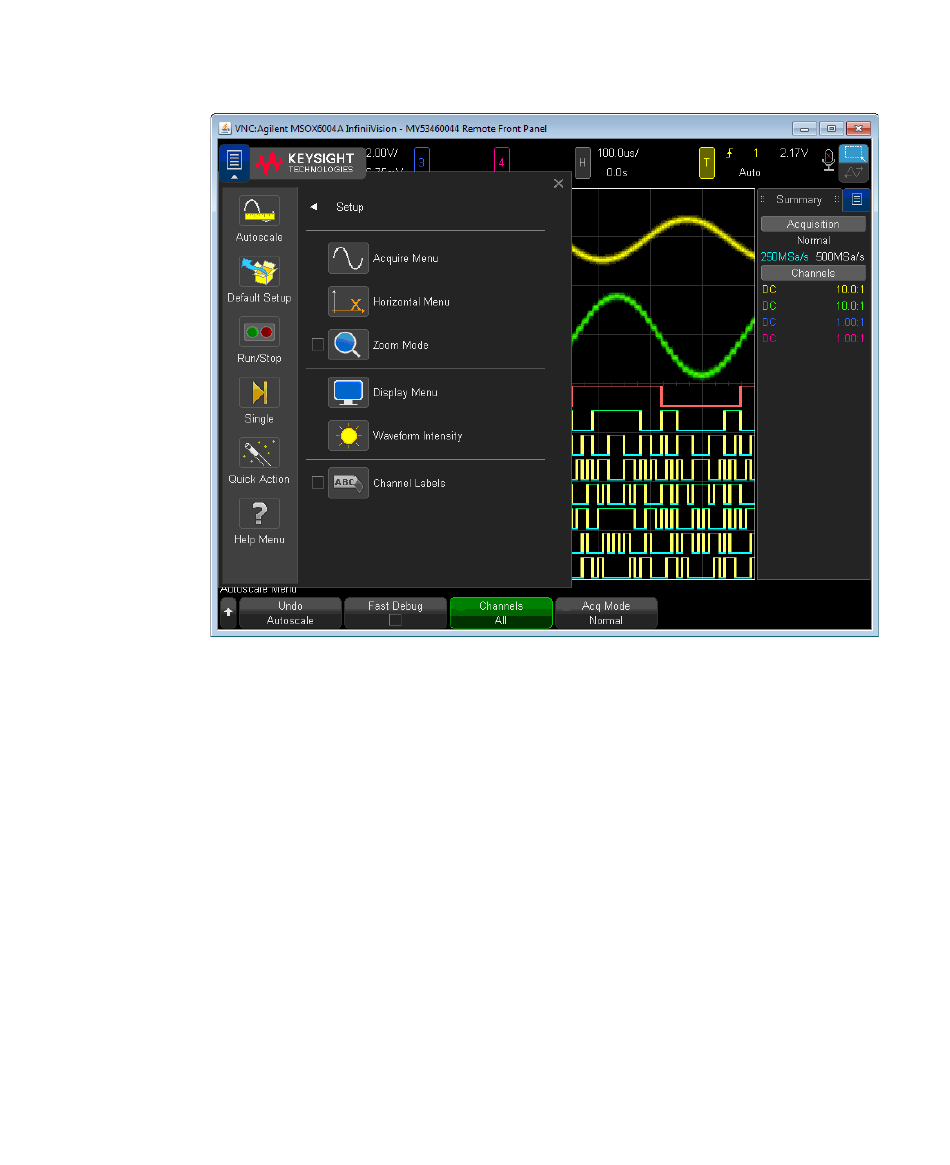Viewport: 950px width, 1165px height.
Task: Click the 2.00V/ channel scale value
Action: click(x=382, y=153)
